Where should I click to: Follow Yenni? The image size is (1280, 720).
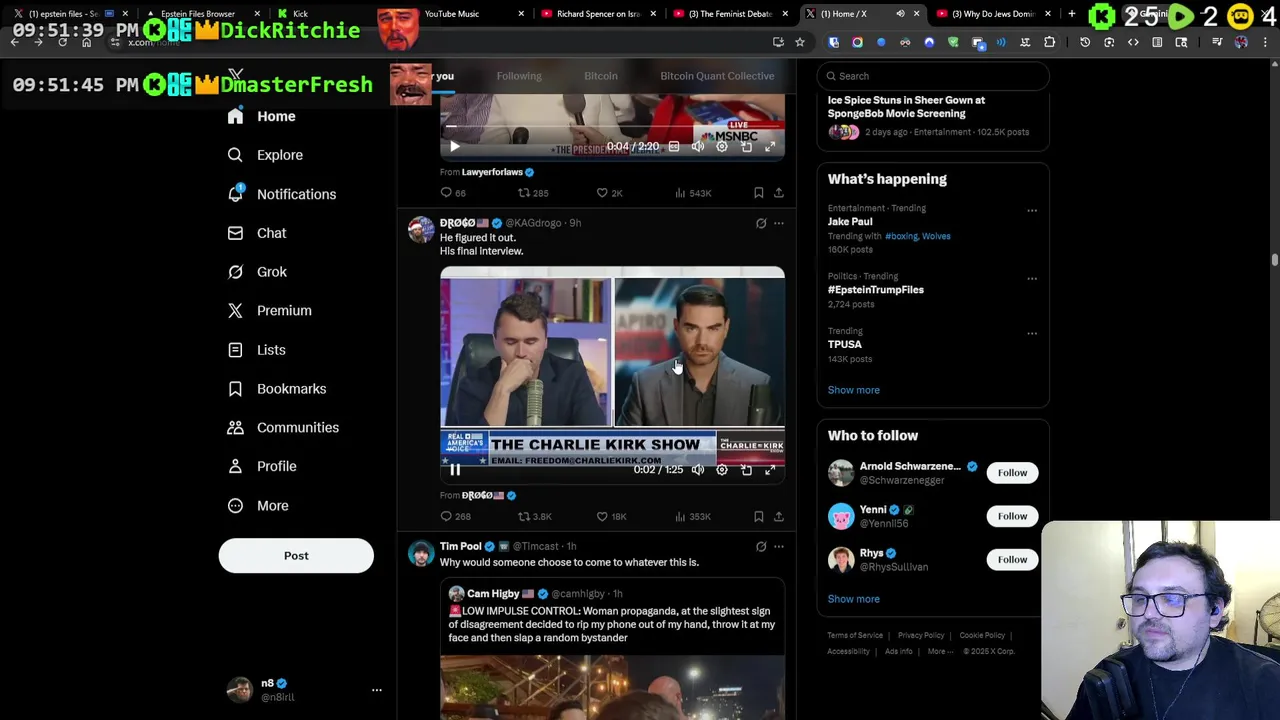point(1012,516)
